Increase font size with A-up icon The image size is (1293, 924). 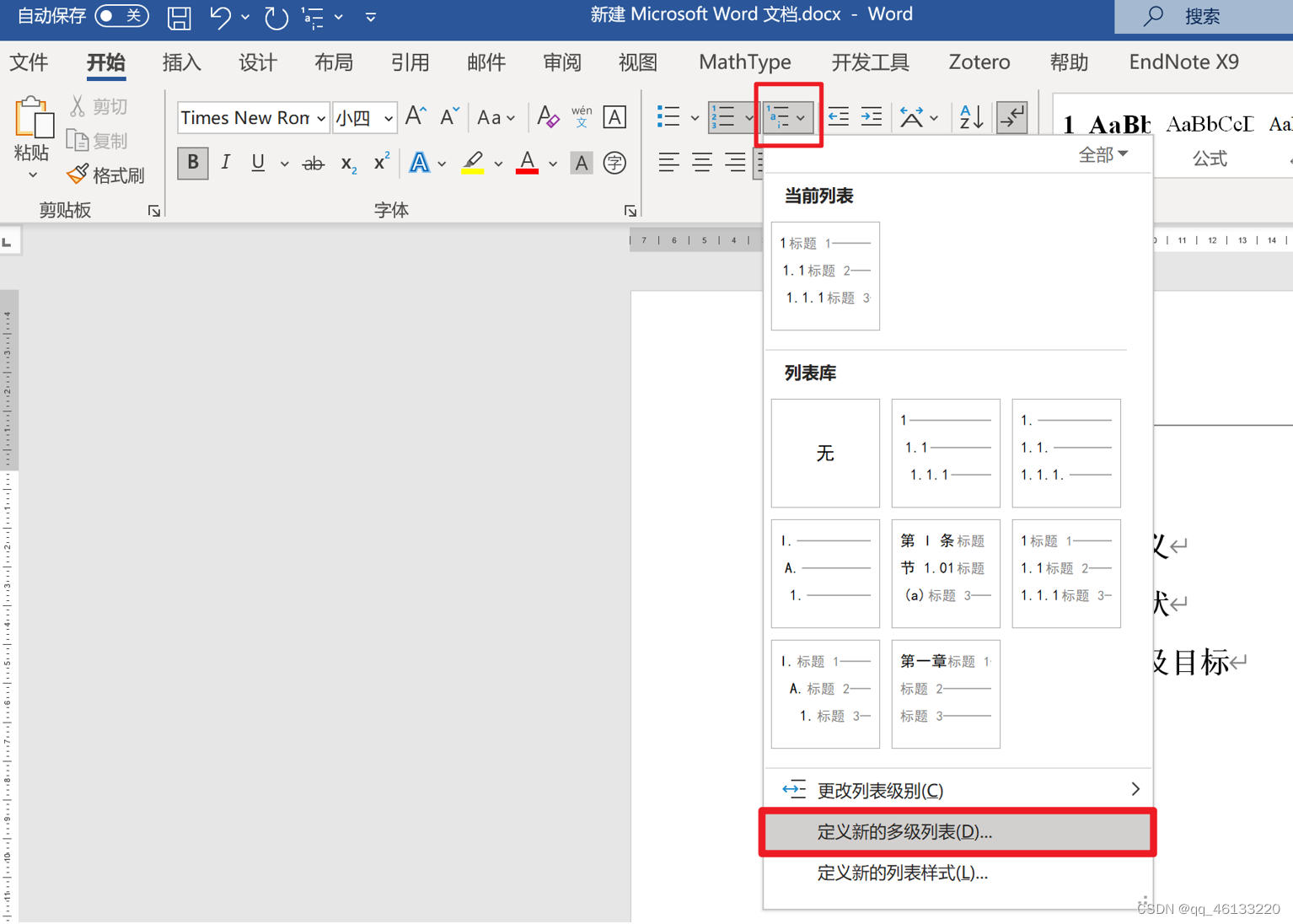click(x=416, y=116)
